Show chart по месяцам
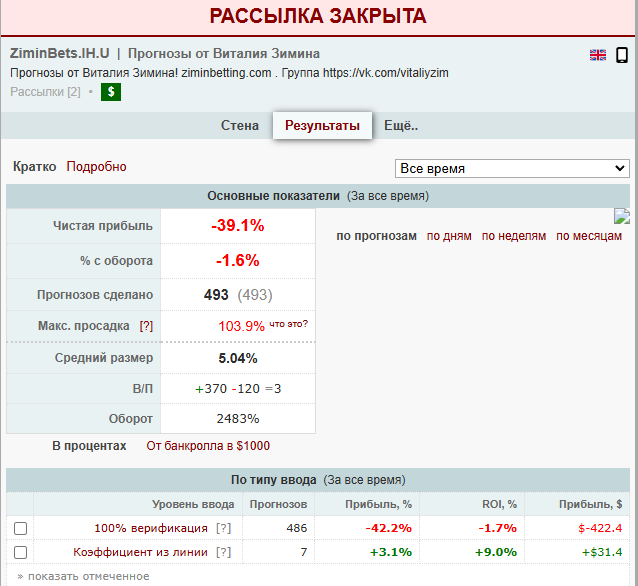Screen dimensions: 638x586 coord(589,236)
